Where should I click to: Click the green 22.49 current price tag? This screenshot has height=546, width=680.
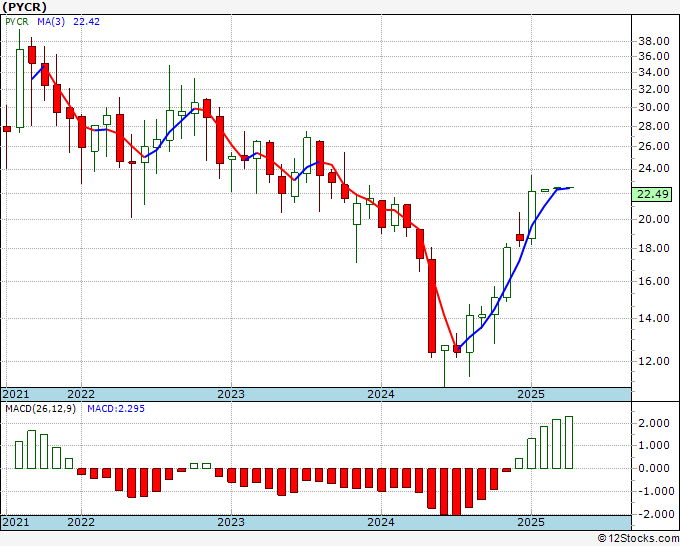[651, 194]
